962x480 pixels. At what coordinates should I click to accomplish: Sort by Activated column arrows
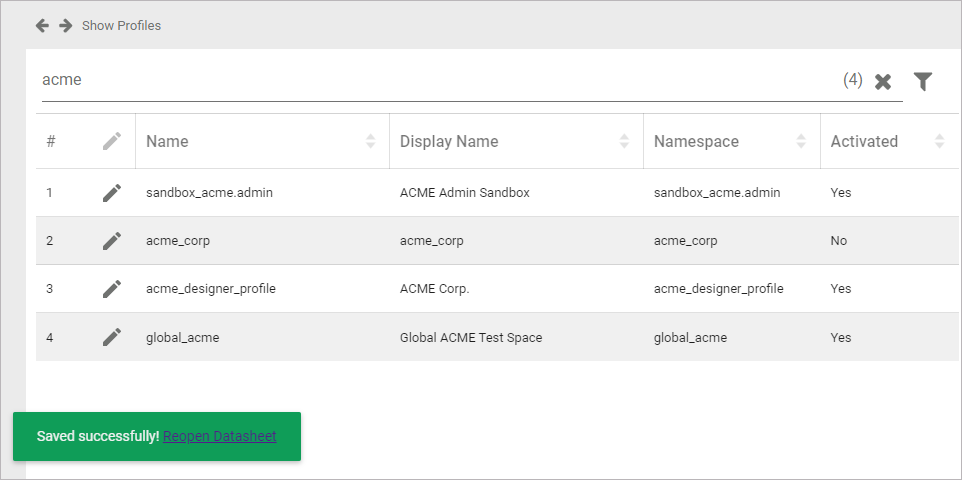939,142
